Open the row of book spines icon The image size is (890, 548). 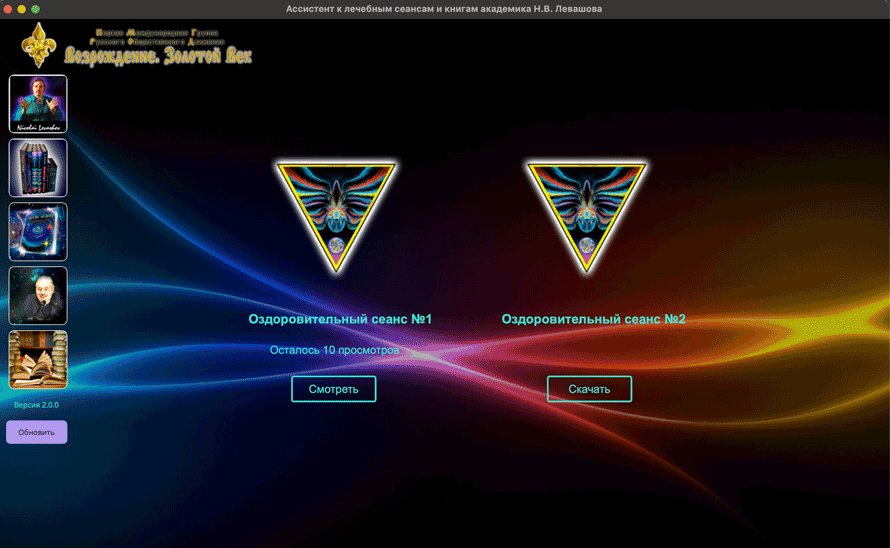click(38, 168)
